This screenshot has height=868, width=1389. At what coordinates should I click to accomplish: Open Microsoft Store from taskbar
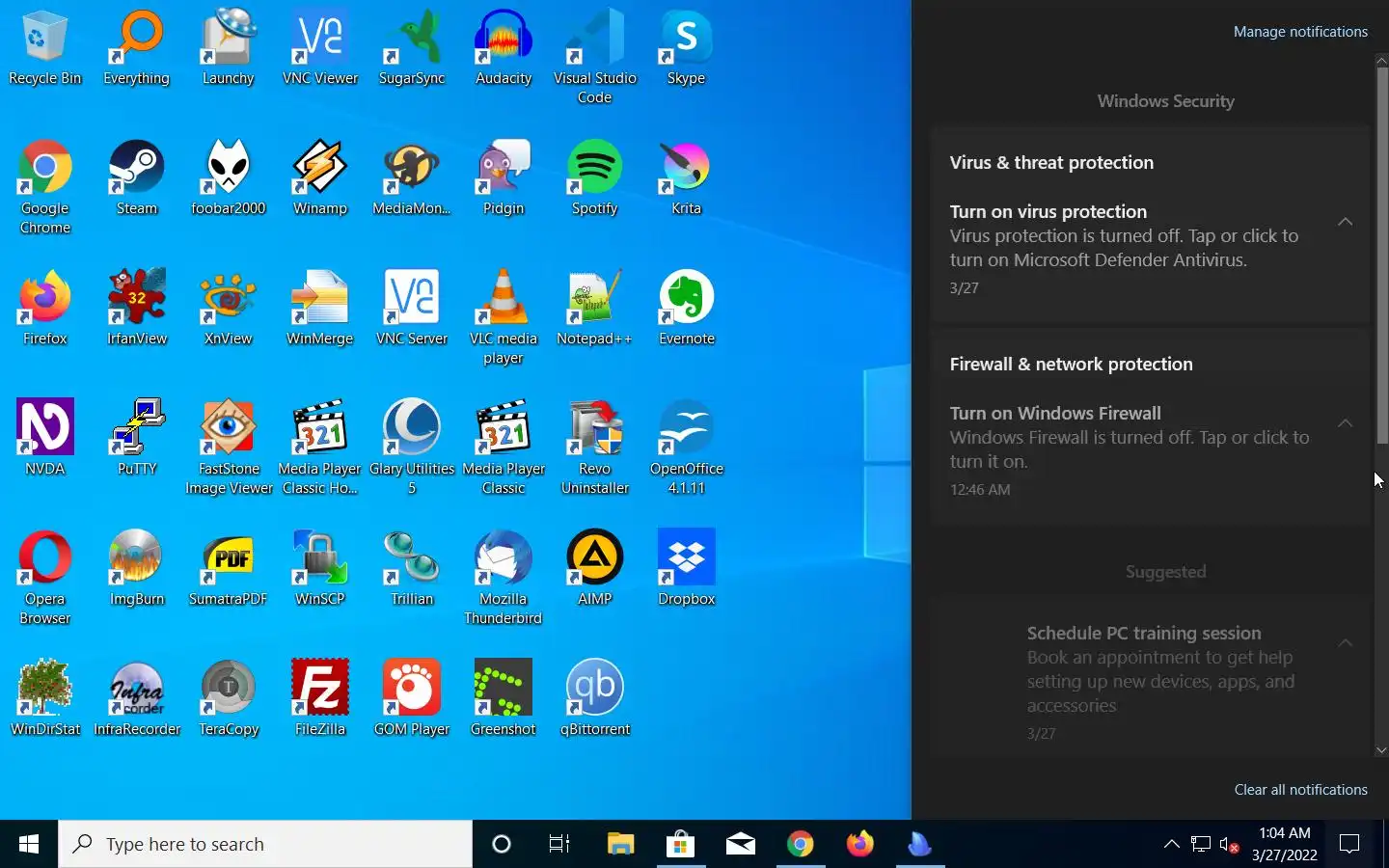pyautogui.click(x=680, y=844)
